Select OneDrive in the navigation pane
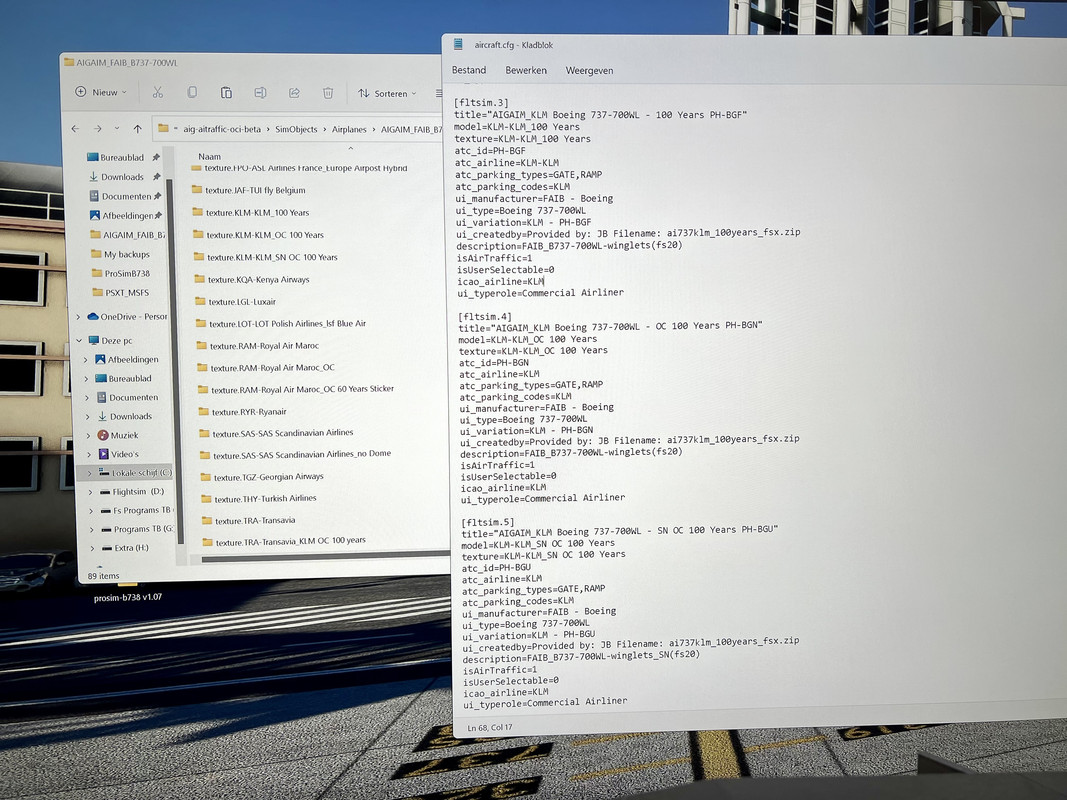The width and height of the screenshot is (1067, 800). click(128, 316)
